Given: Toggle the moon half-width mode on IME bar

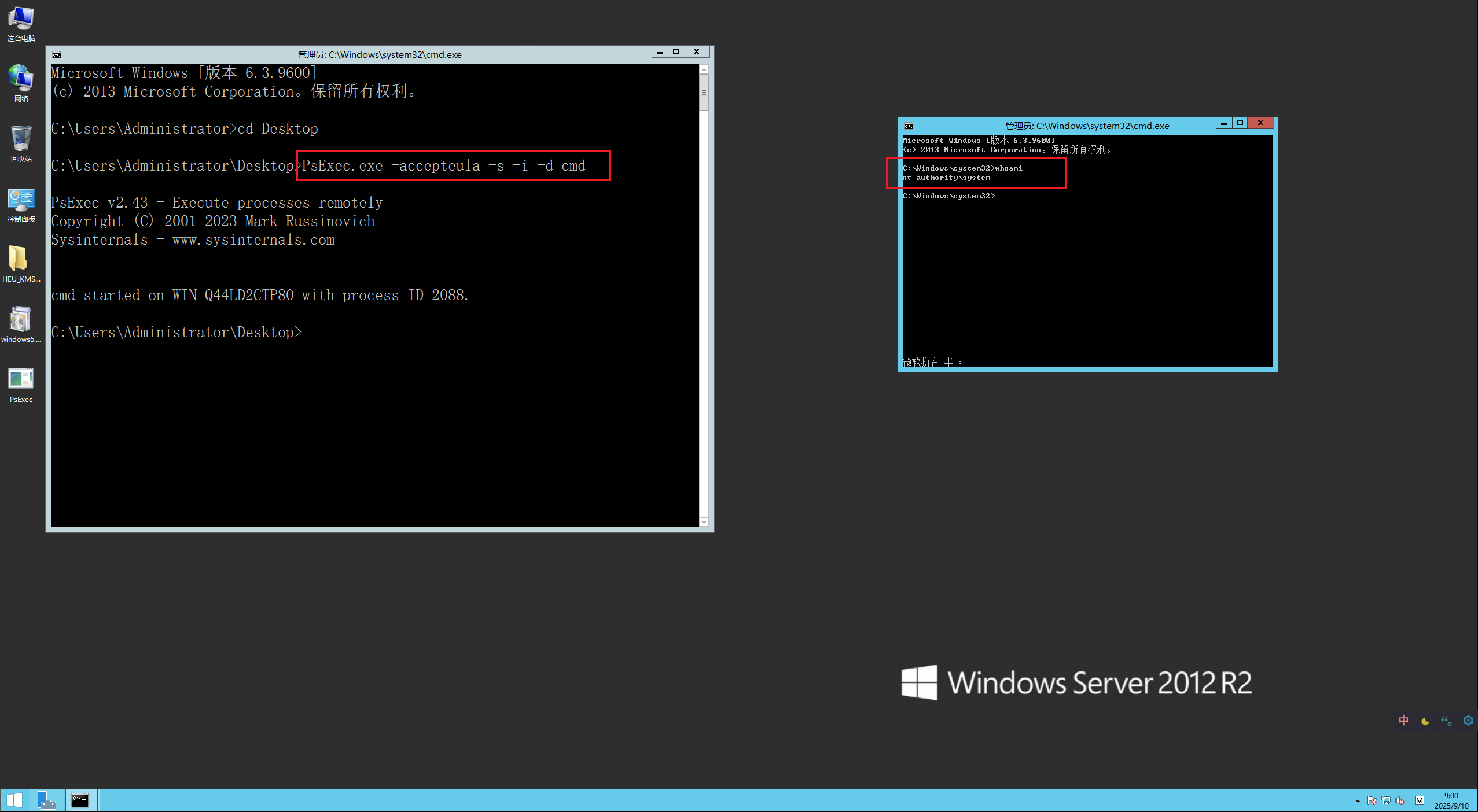Looking at the screenshot, I should click(1425, 721).
